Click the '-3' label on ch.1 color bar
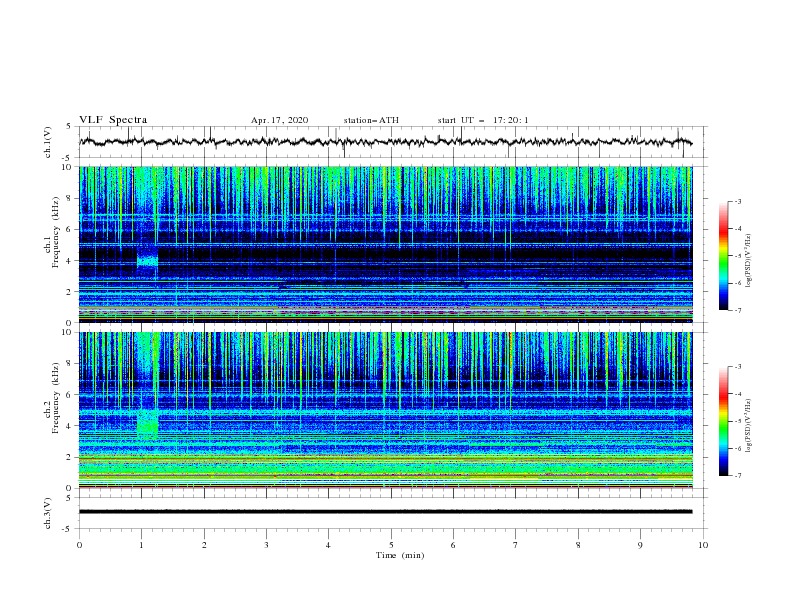Image resolution: width=792 pixels, height=612 pixels. click(x=737, y=201)
